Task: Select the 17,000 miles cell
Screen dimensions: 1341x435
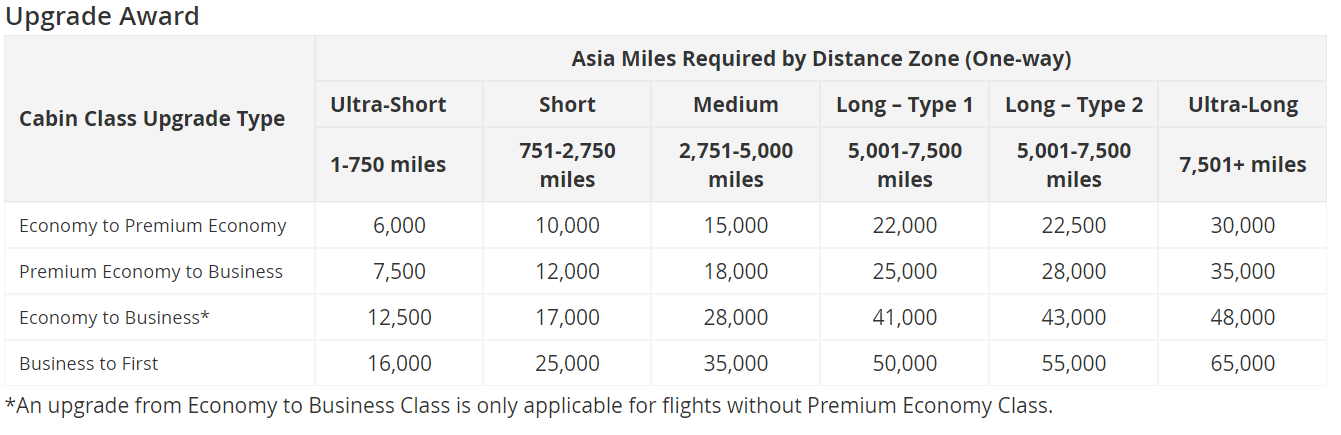Action: pos(567,318)
